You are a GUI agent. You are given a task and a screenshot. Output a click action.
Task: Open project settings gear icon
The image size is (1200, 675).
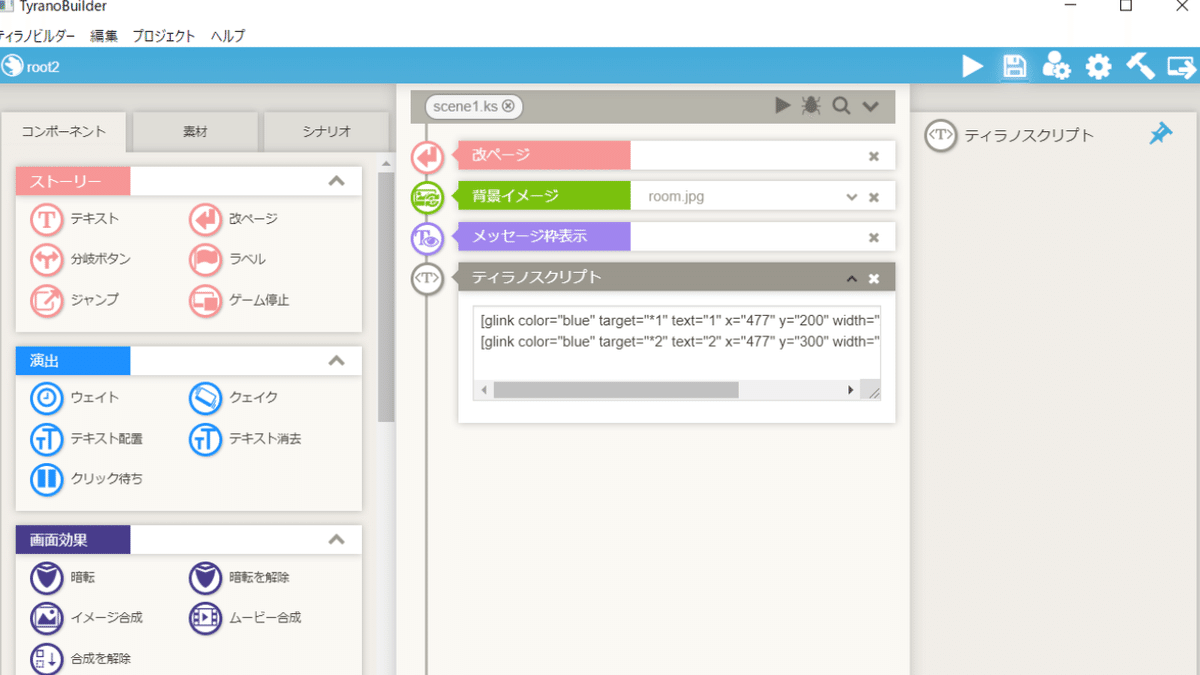1099,67
